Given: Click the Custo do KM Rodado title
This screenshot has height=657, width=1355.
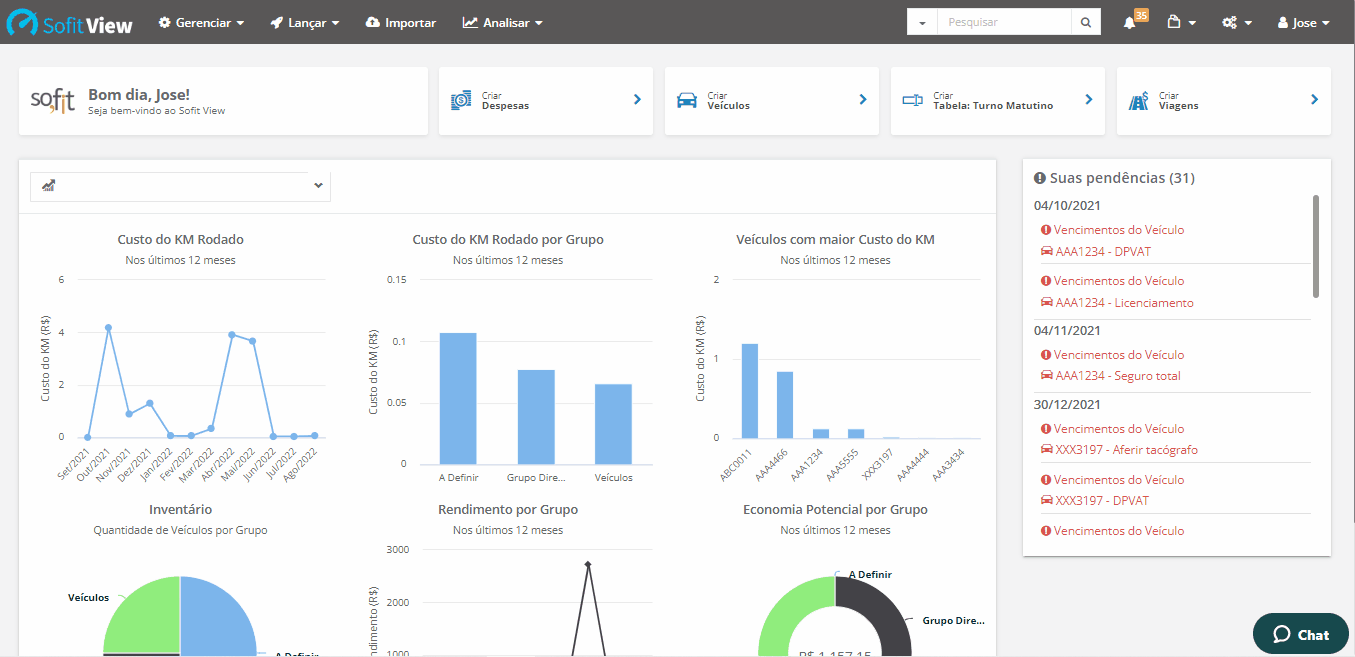Looking at the screenshot, I should 180,240.
